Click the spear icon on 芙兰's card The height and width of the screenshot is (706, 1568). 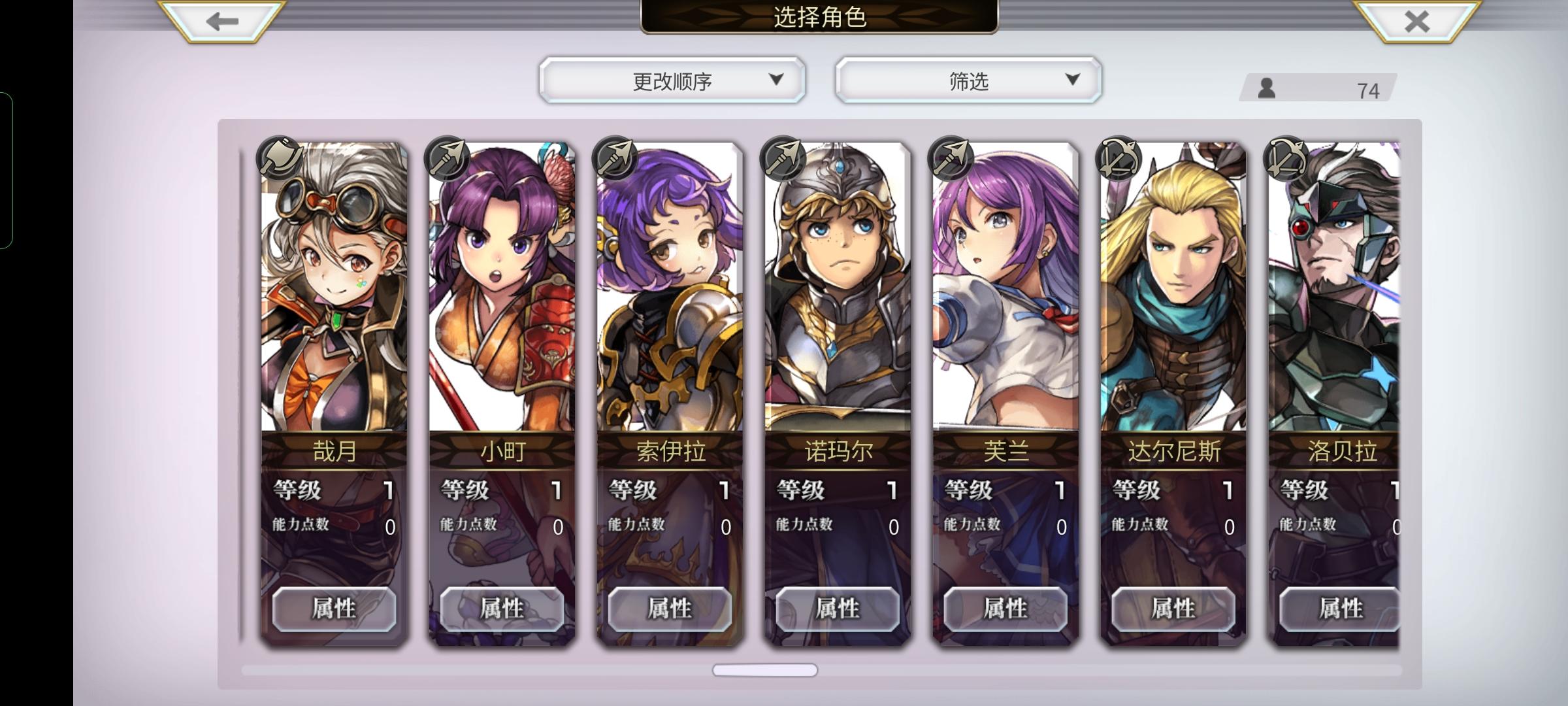tap(951, 159)
